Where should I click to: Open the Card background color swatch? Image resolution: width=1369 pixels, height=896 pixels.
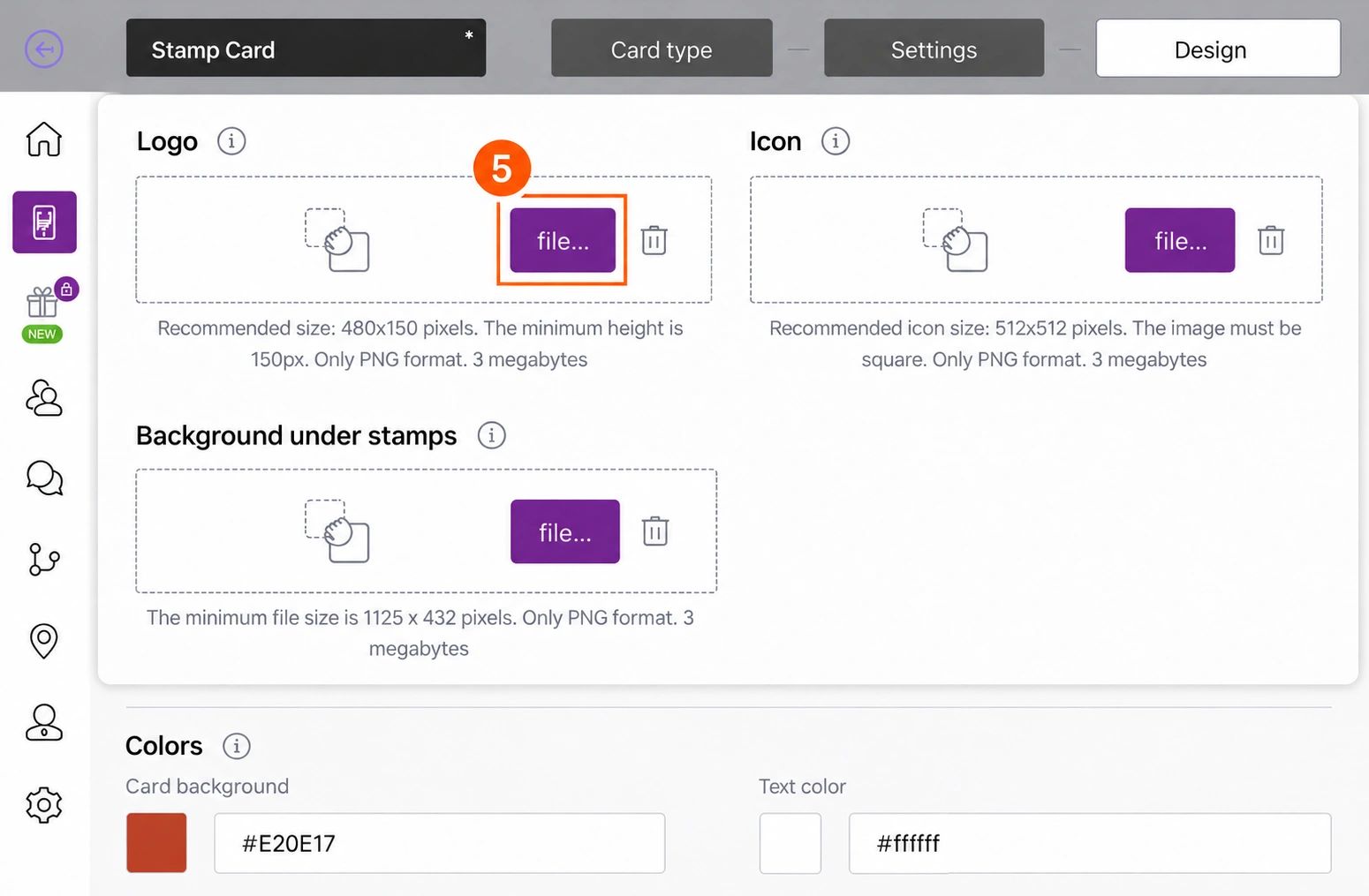(156, 843)
